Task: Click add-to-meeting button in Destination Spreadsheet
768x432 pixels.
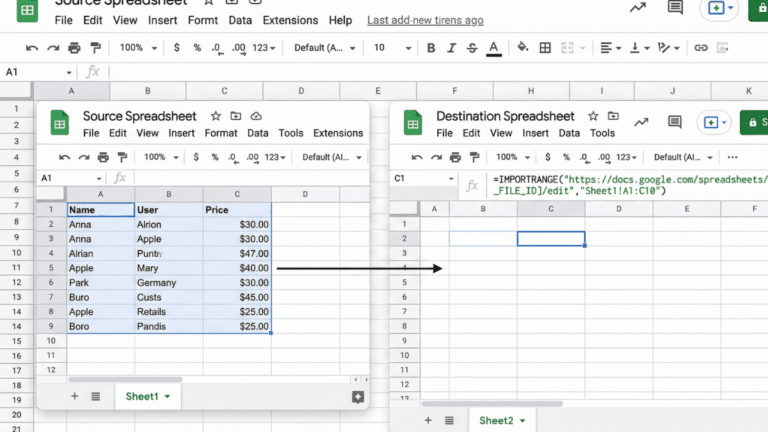Action: click(714, 122)
